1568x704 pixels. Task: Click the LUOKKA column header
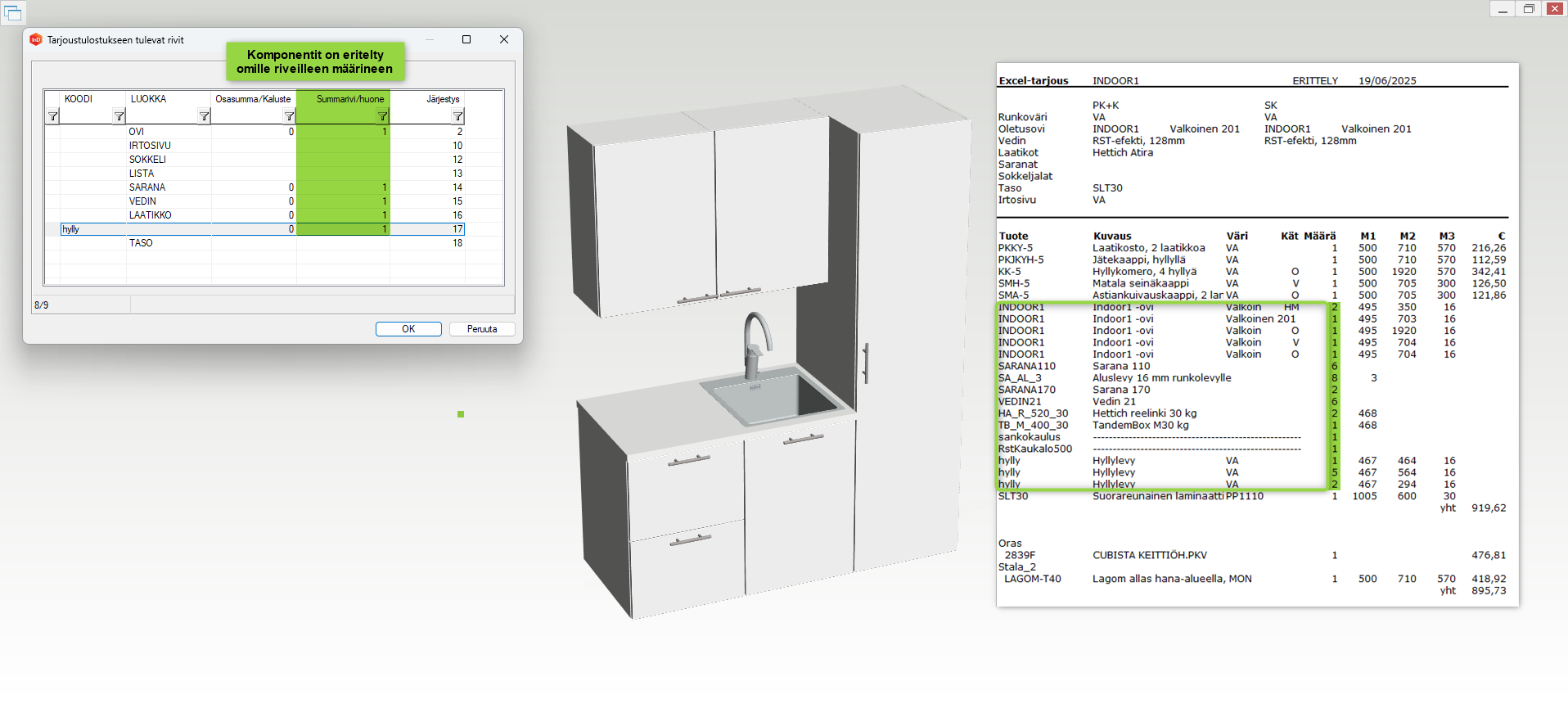click(148, 99)
